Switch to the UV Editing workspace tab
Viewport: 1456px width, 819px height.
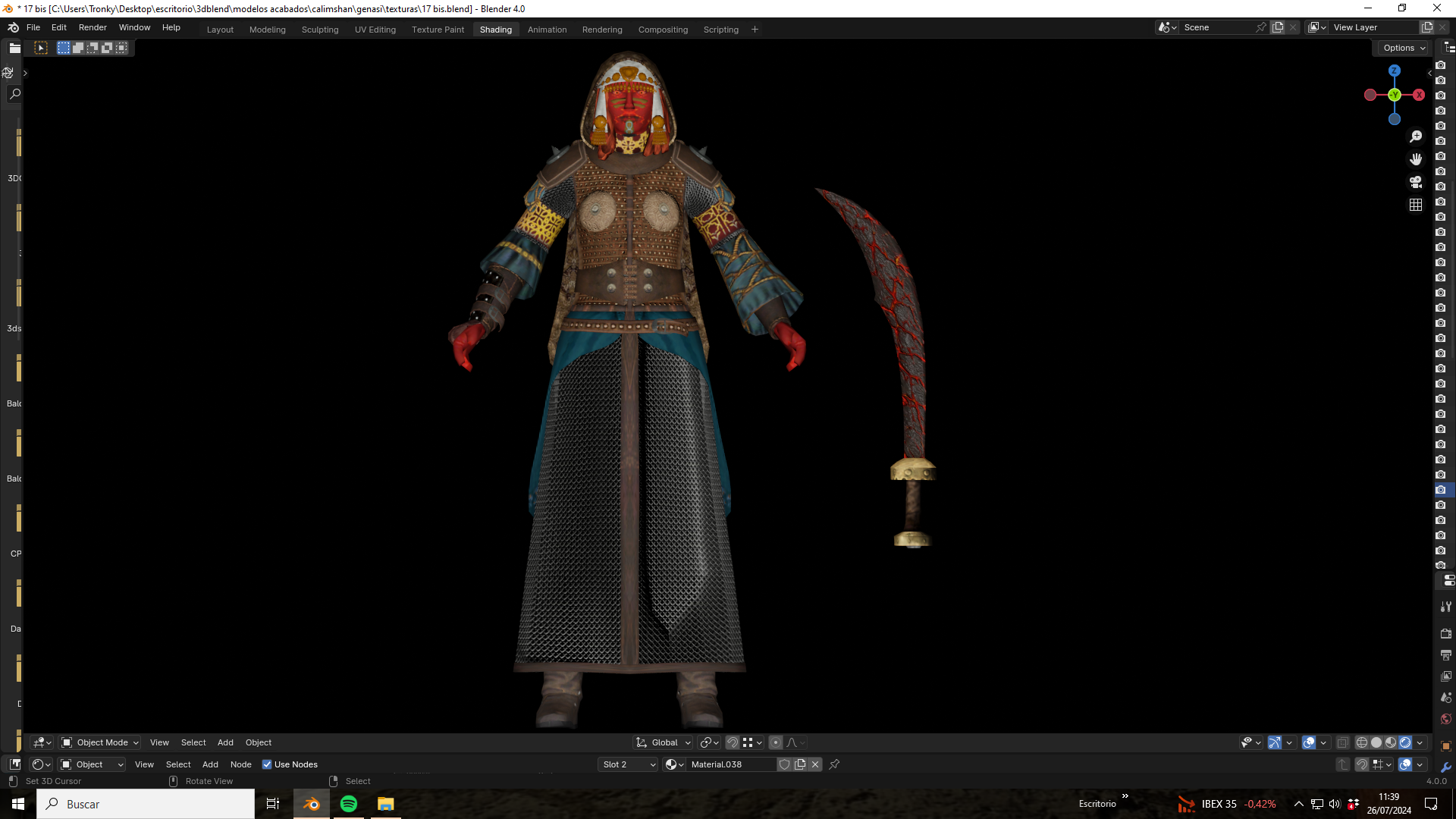click(375, 30)
